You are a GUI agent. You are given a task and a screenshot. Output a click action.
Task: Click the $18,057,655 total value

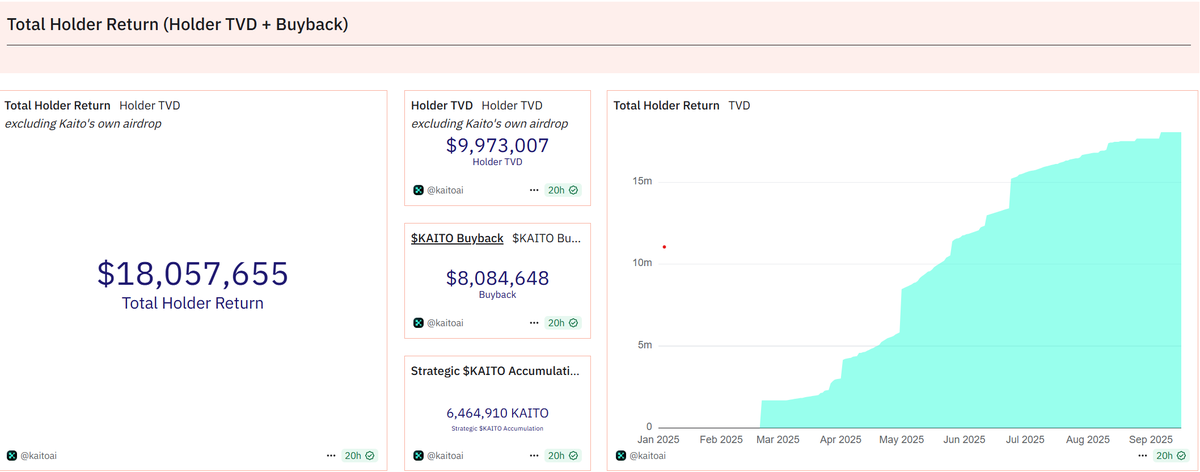pos(193,273)
